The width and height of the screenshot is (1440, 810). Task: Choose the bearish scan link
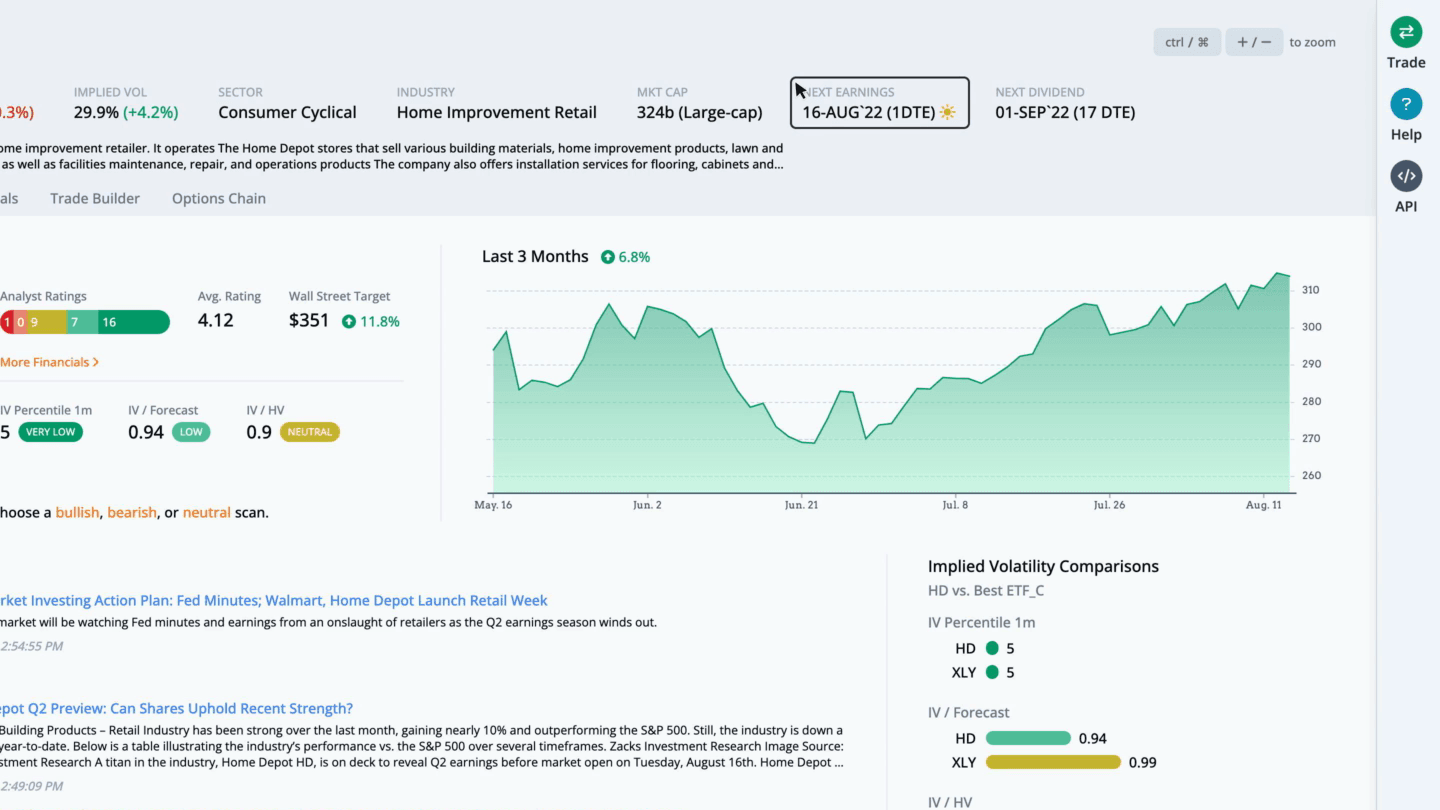(x=132, y=512)
